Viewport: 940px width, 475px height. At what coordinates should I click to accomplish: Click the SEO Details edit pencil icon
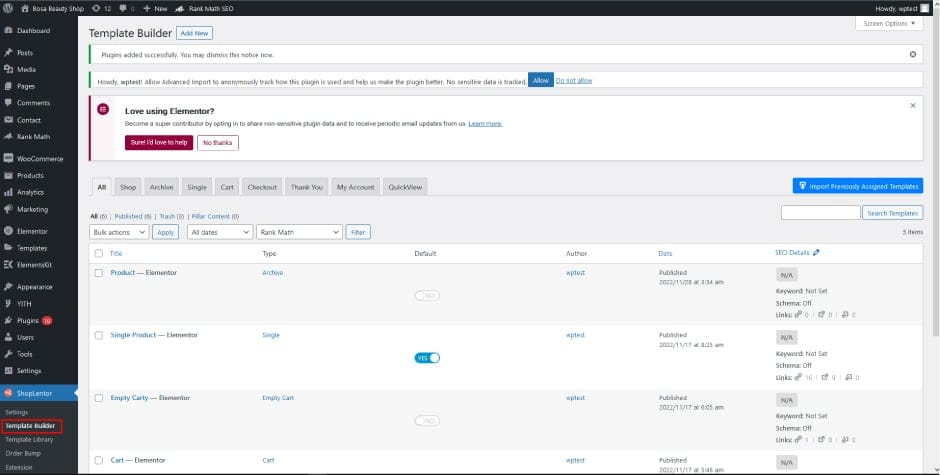click(x=816, y=253)
